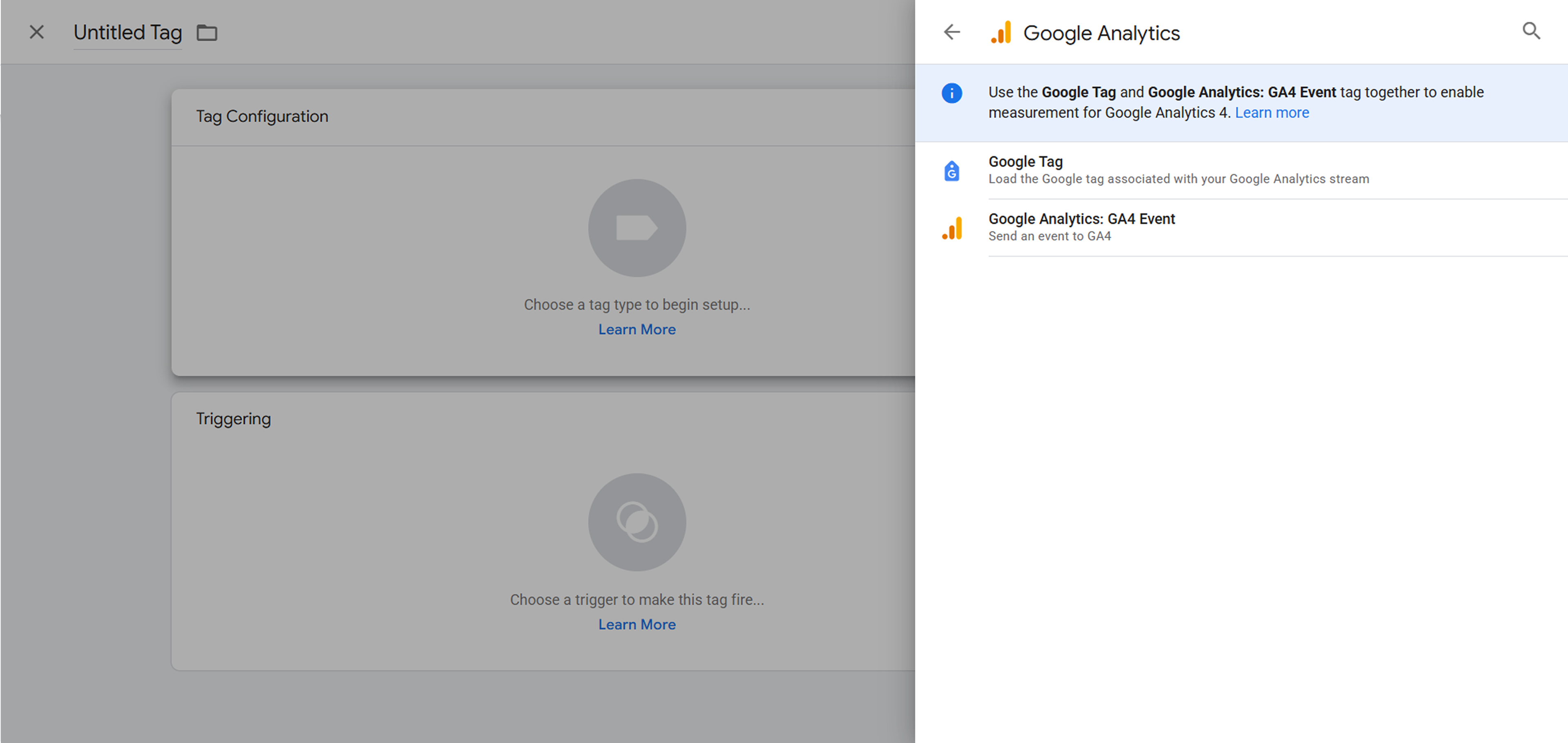Click the tag placeholder circle in Tag Configuration
The image size is (1568, 743).
pyautogui.click(x=637, y=228)
